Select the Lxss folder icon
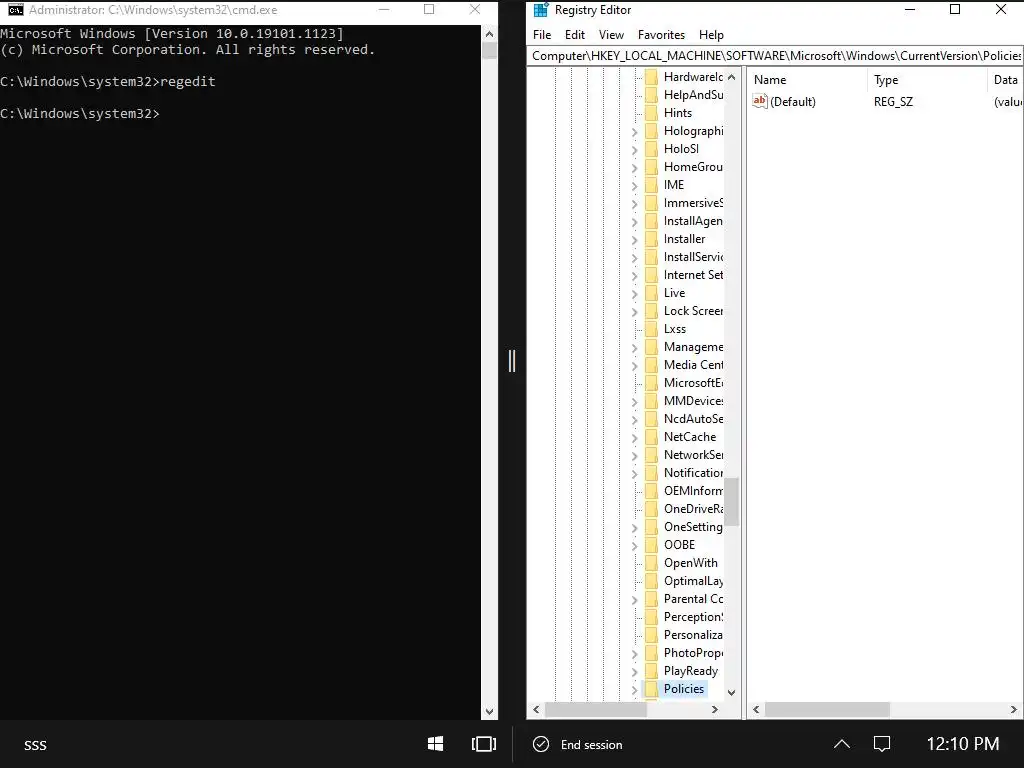 point(651,329)
